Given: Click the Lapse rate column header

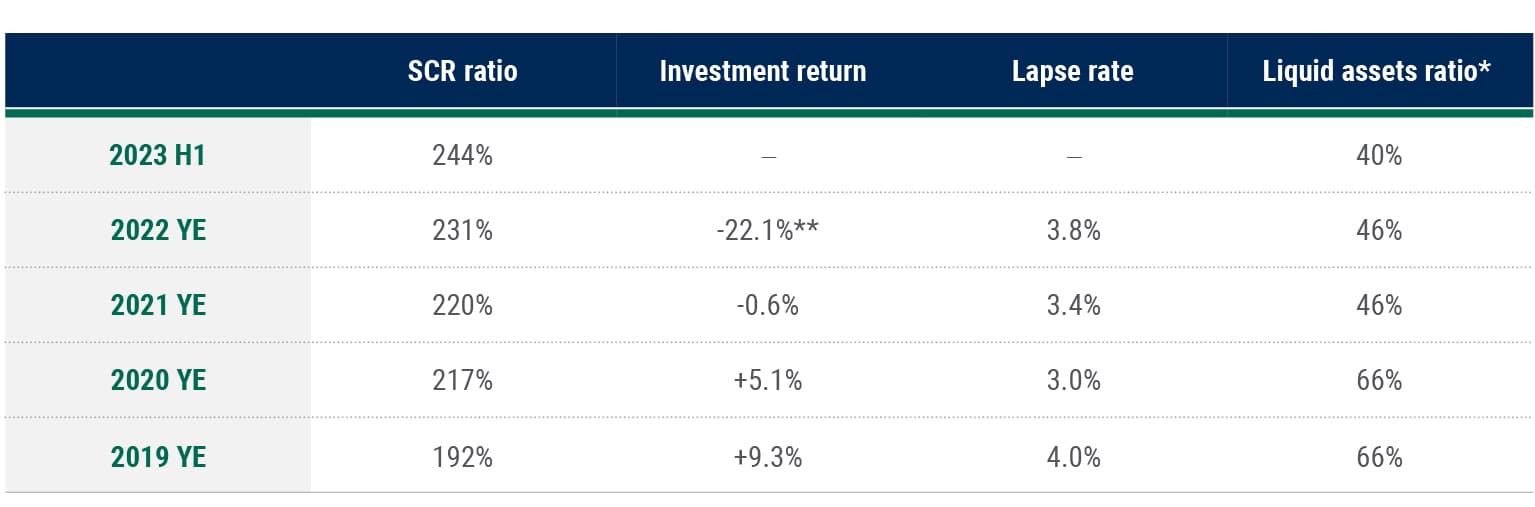Looking at the screenshot, I should click(x=1072, y=72).
